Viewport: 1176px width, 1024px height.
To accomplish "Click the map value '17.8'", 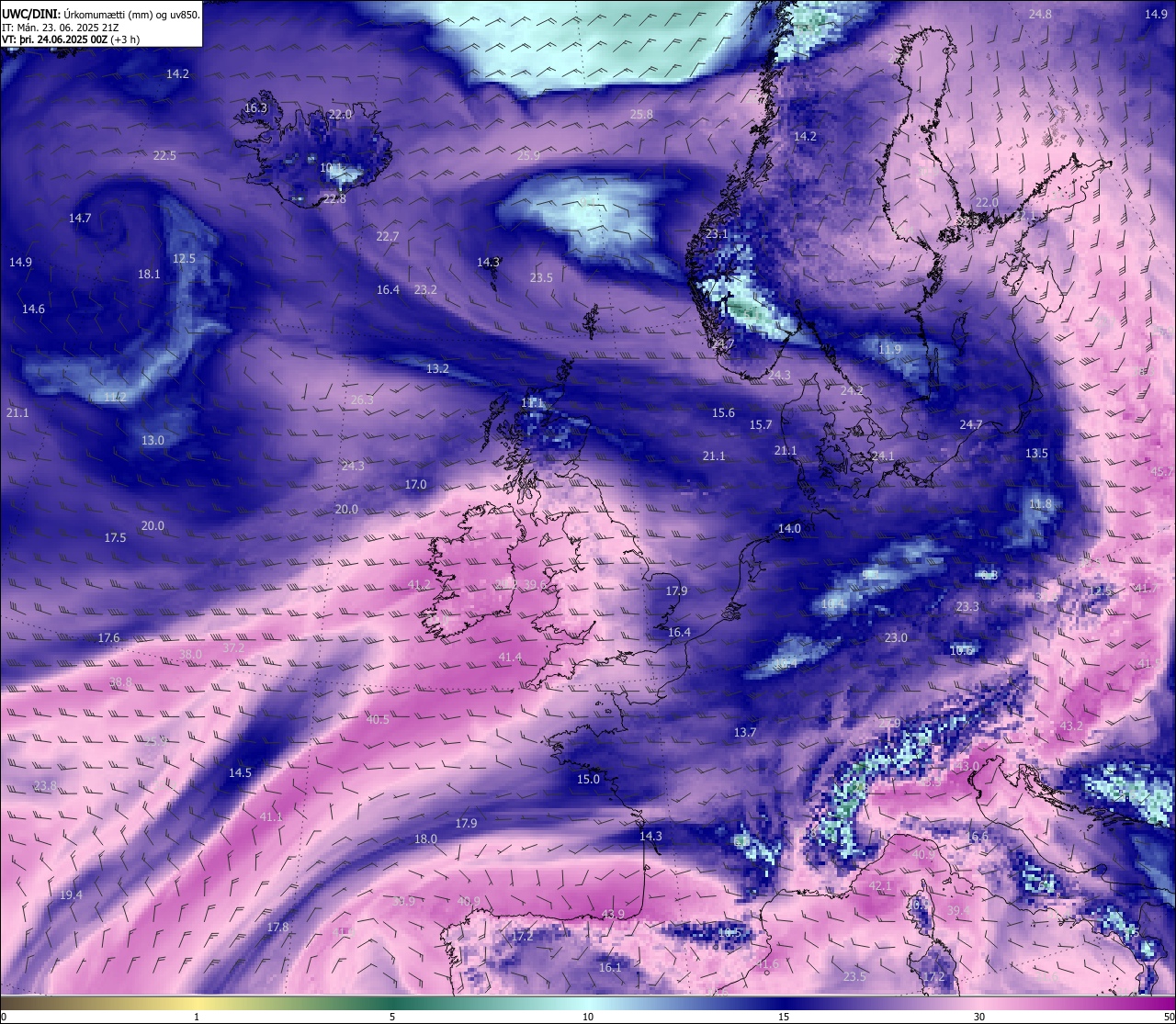I will [277, 928].
